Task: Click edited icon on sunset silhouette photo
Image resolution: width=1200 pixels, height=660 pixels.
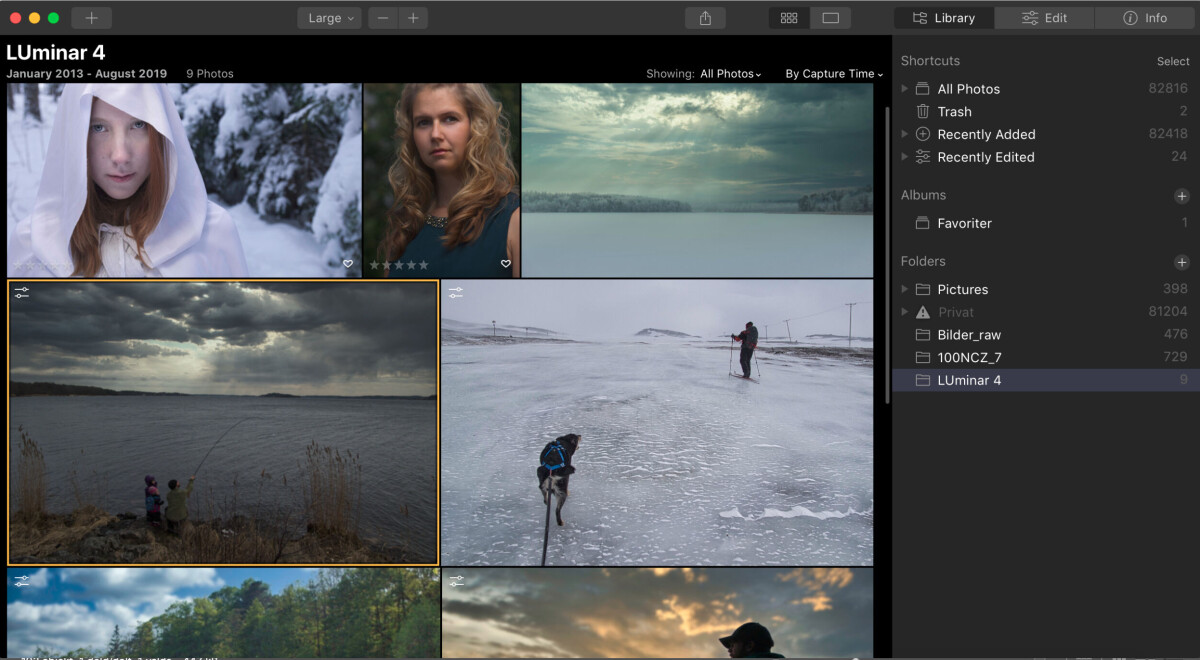Action: (456, 580)
